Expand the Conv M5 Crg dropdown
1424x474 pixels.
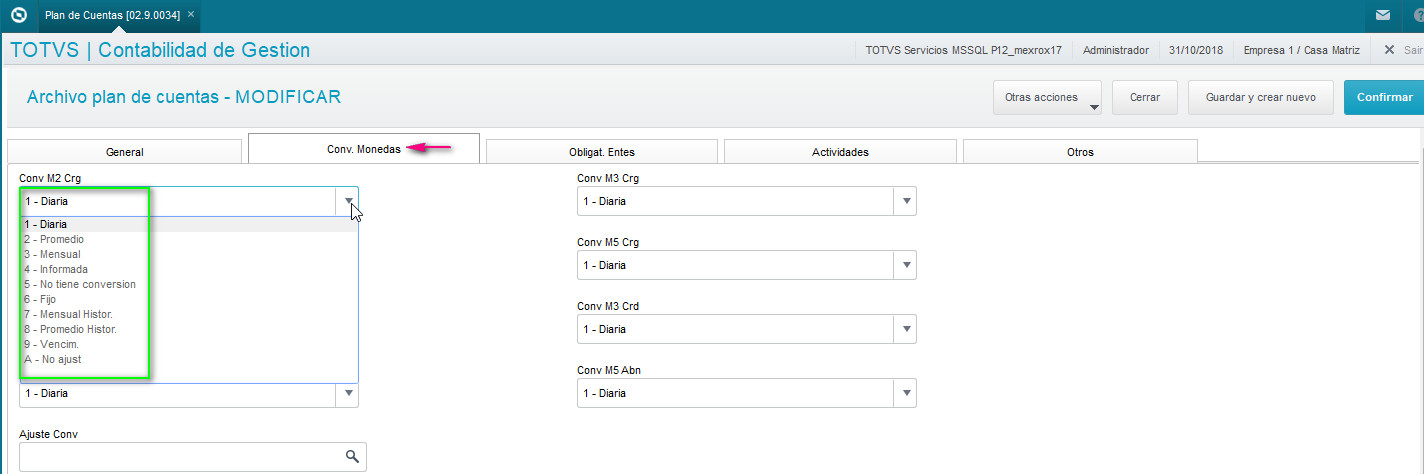(x=906, y=265)
